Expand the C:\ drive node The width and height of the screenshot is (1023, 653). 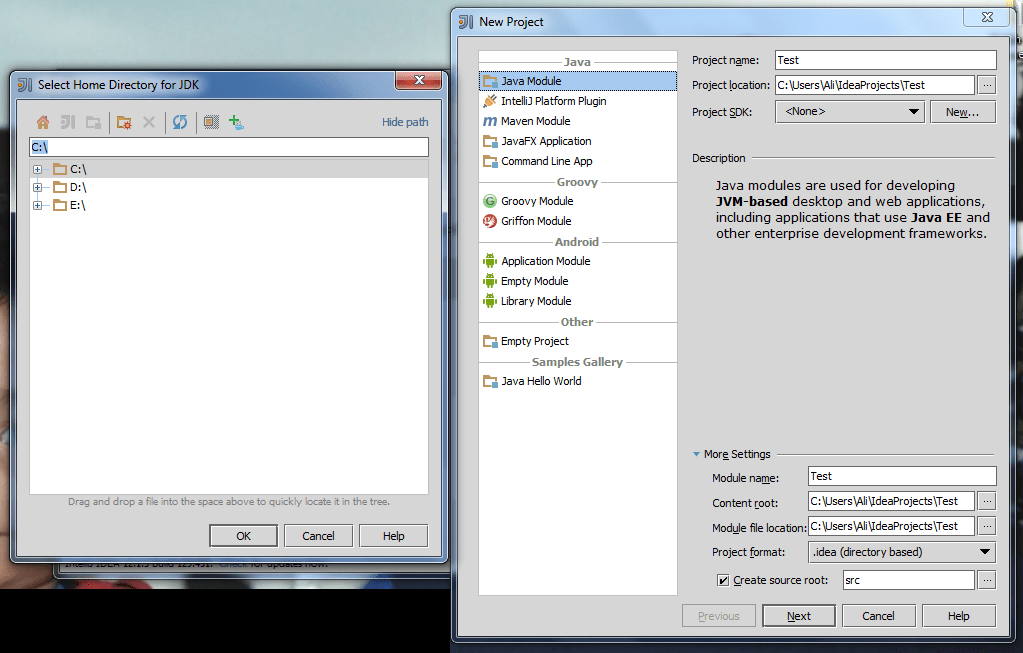point(38,169)
